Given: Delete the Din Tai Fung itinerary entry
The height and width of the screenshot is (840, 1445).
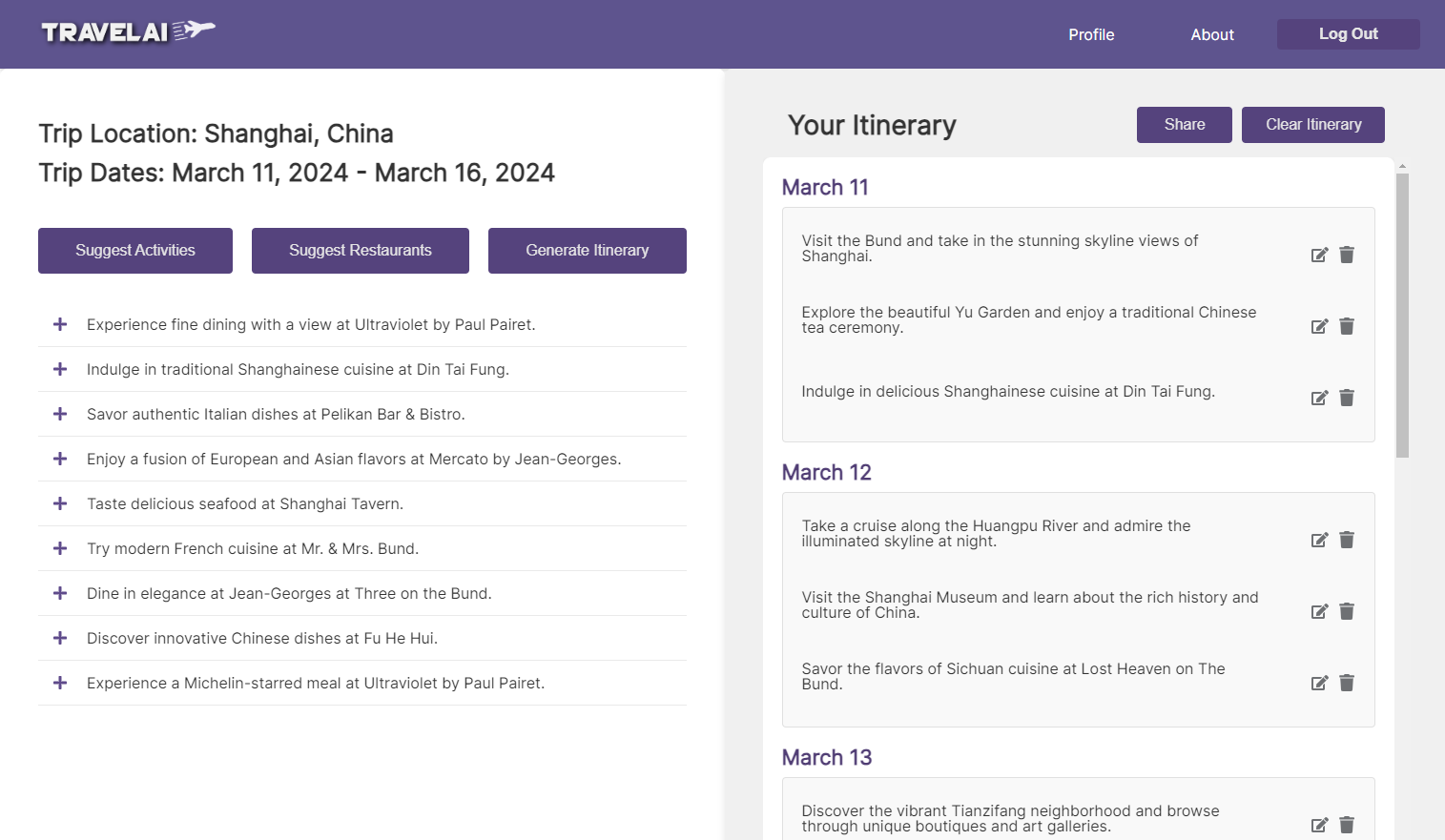Looking at the screenshot, I should pyautogui.click(x=1347, y=398).
